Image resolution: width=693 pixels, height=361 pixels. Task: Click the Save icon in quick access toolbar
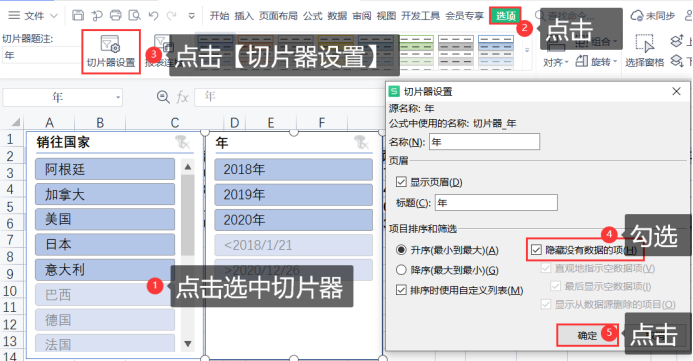78,15
